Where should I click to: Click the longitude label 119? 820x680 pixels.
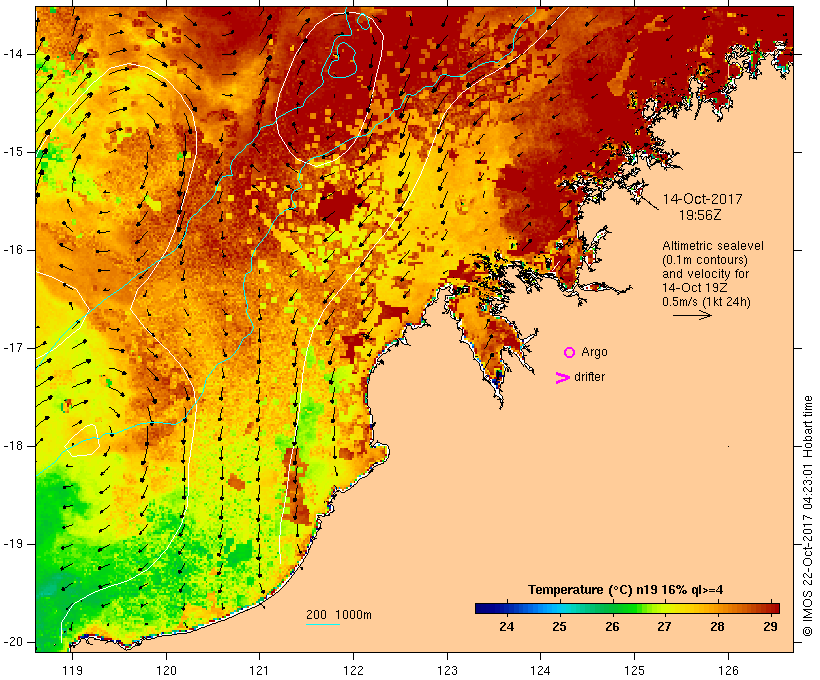pos(72,671)
